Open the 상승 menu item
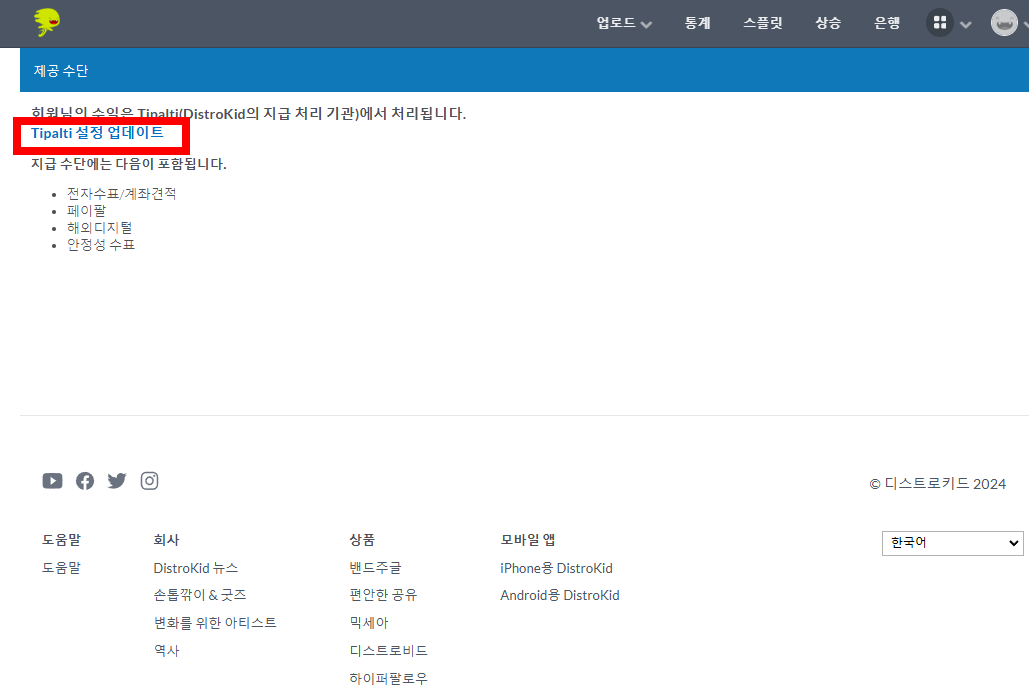Image resolution: width=1029 pixels, height=689 pixels. pos(828,24)
